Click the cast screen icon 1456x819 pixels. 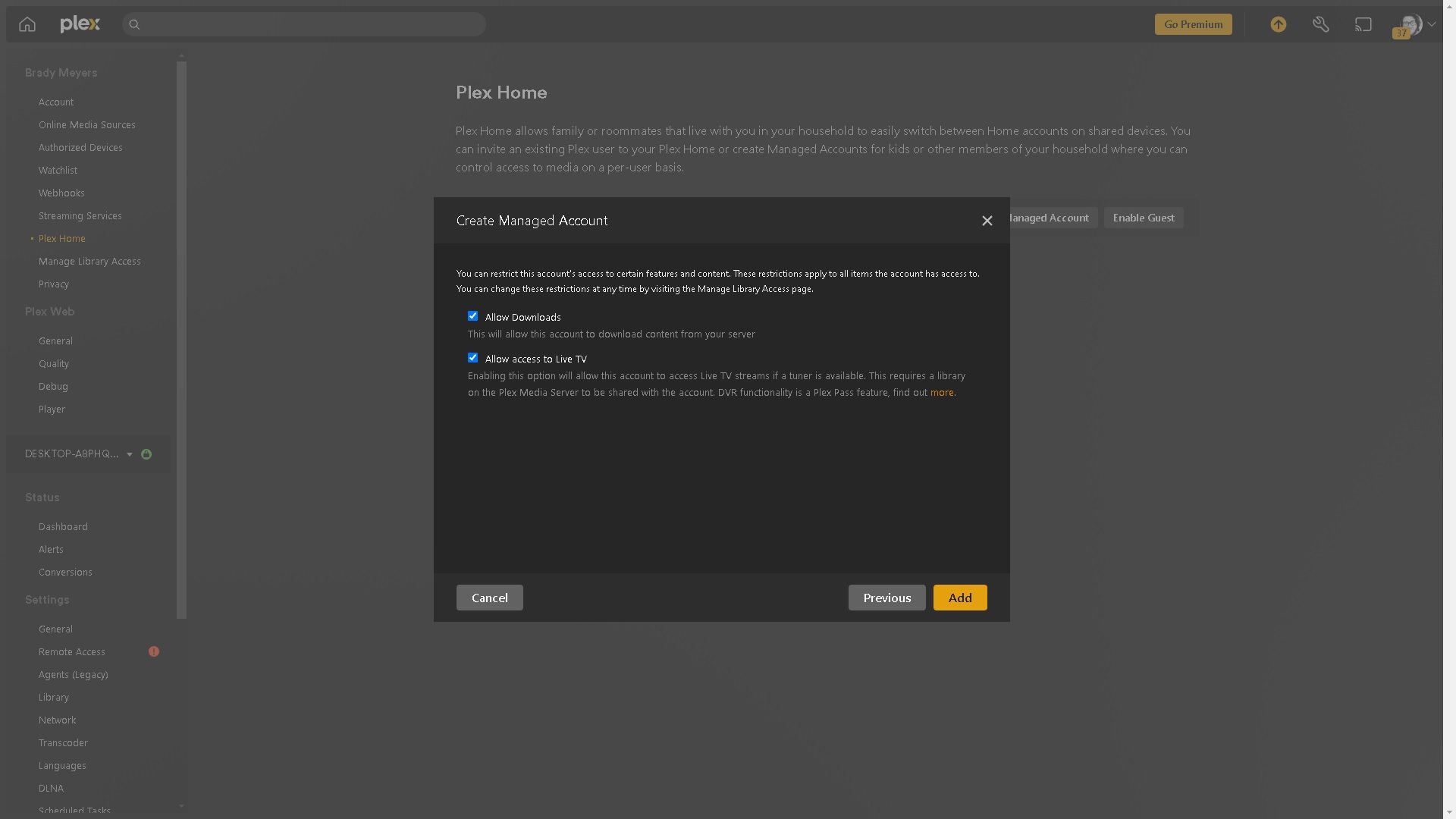pos(1363,24)
